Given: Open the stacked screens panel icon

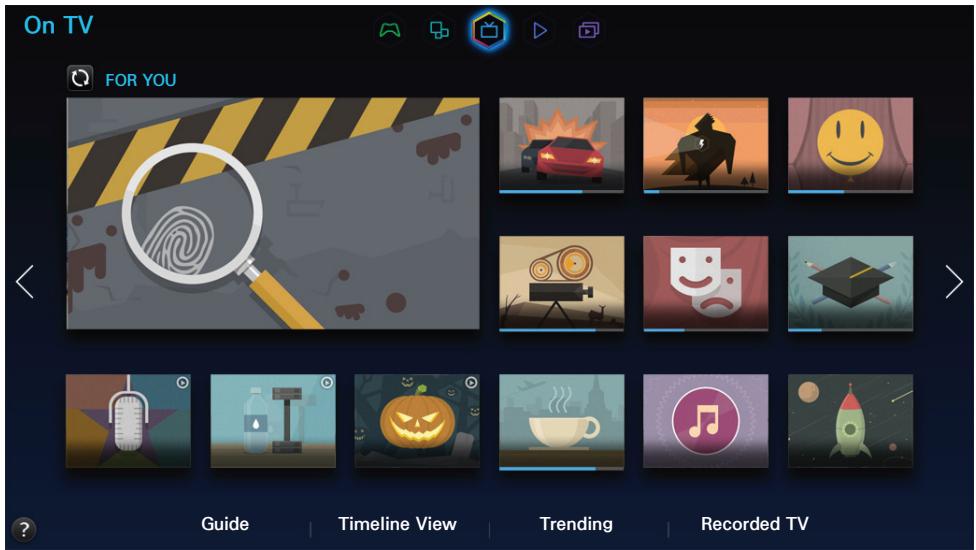Looking at the screenshot, I should [x=587, y=31].
